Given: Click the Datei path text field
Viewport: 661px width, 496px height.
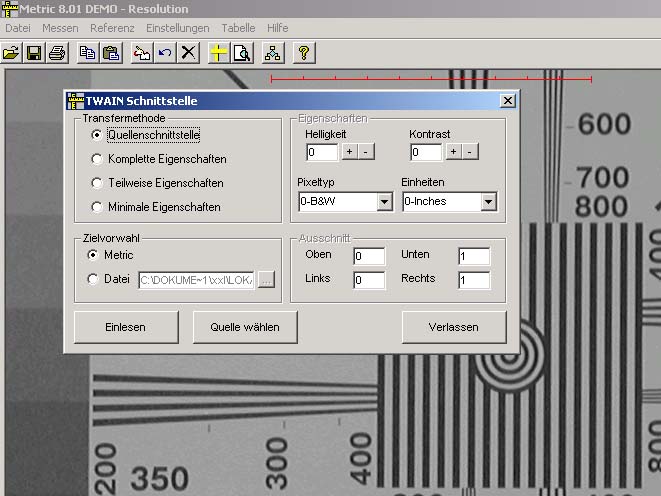Looking at the screenshot, I should pyautogui.click(x=196, y=280).
